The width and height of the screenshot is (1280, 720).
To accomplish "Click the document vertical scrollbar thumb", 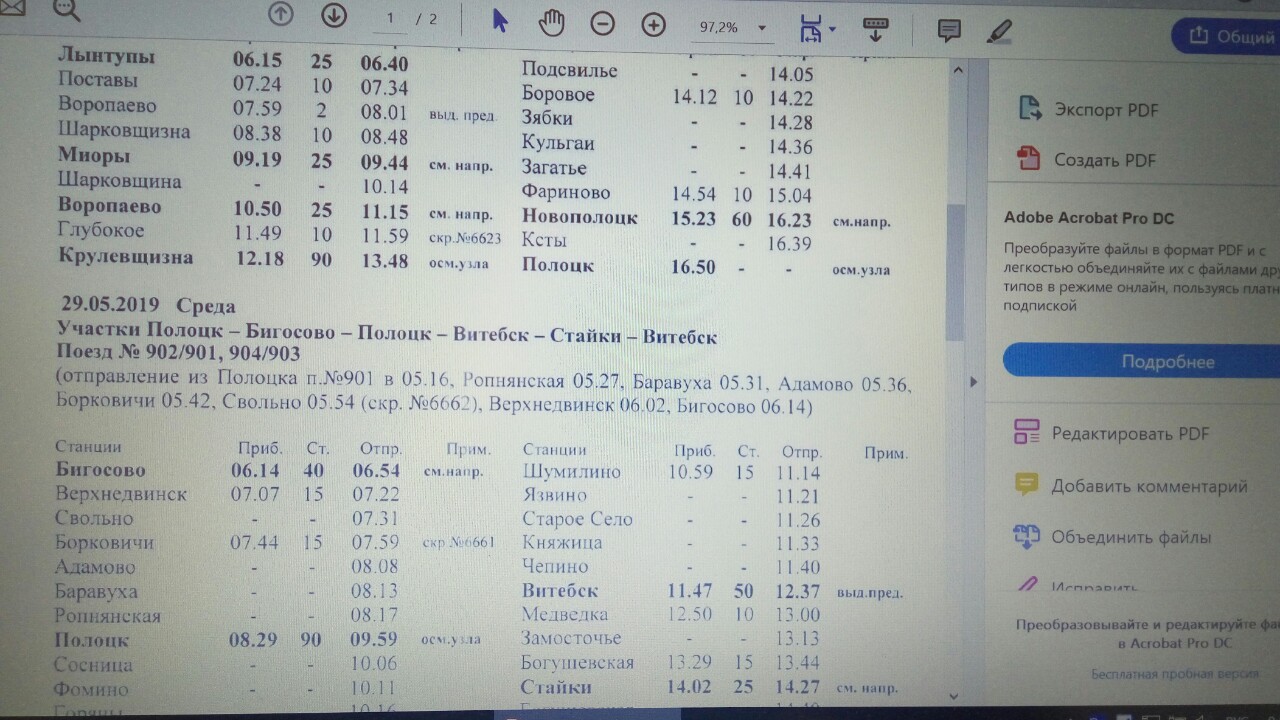I will [x=957, y=270].
